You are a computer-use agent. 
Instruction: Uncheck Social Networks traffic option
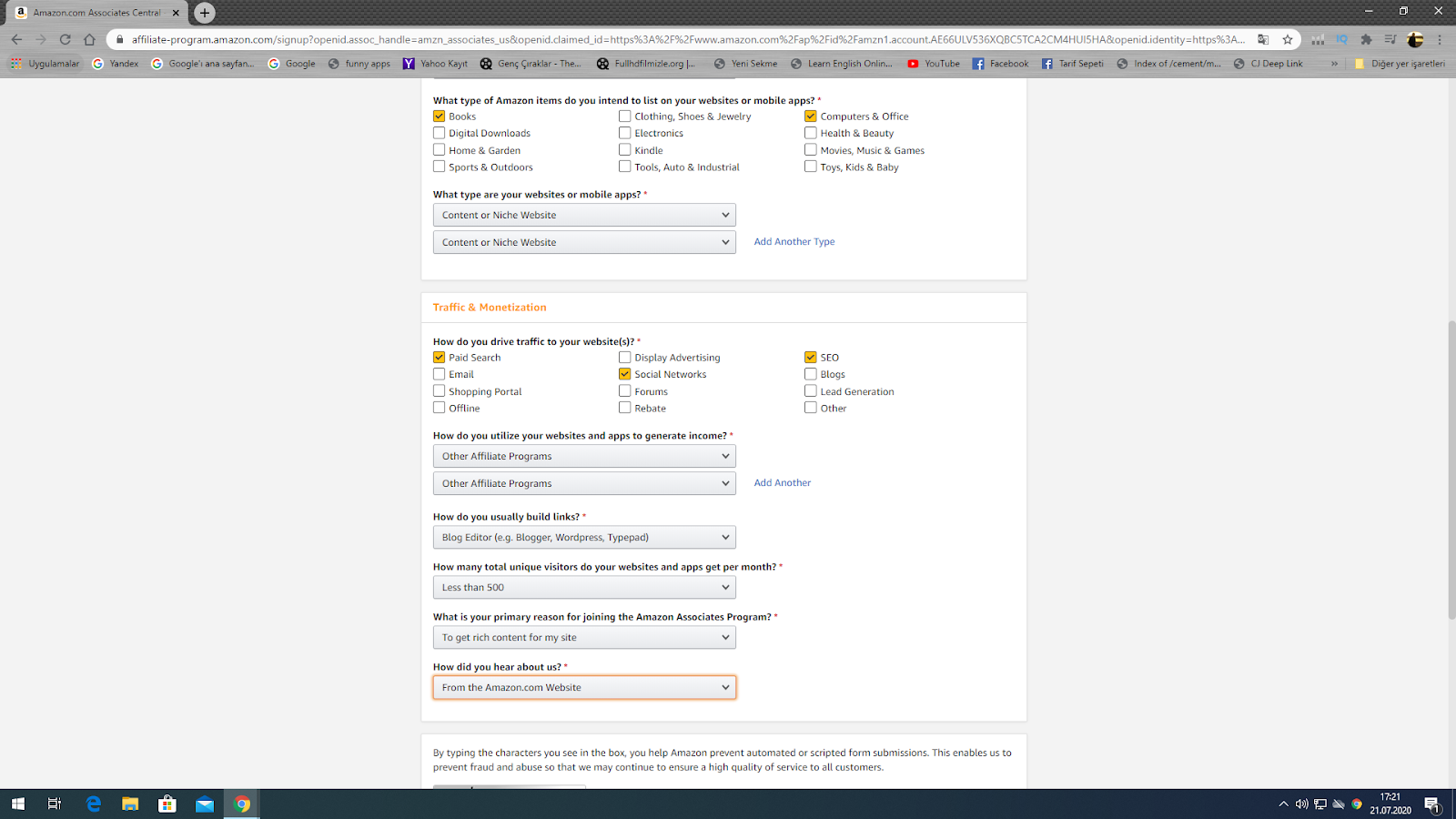coord(625,374)
